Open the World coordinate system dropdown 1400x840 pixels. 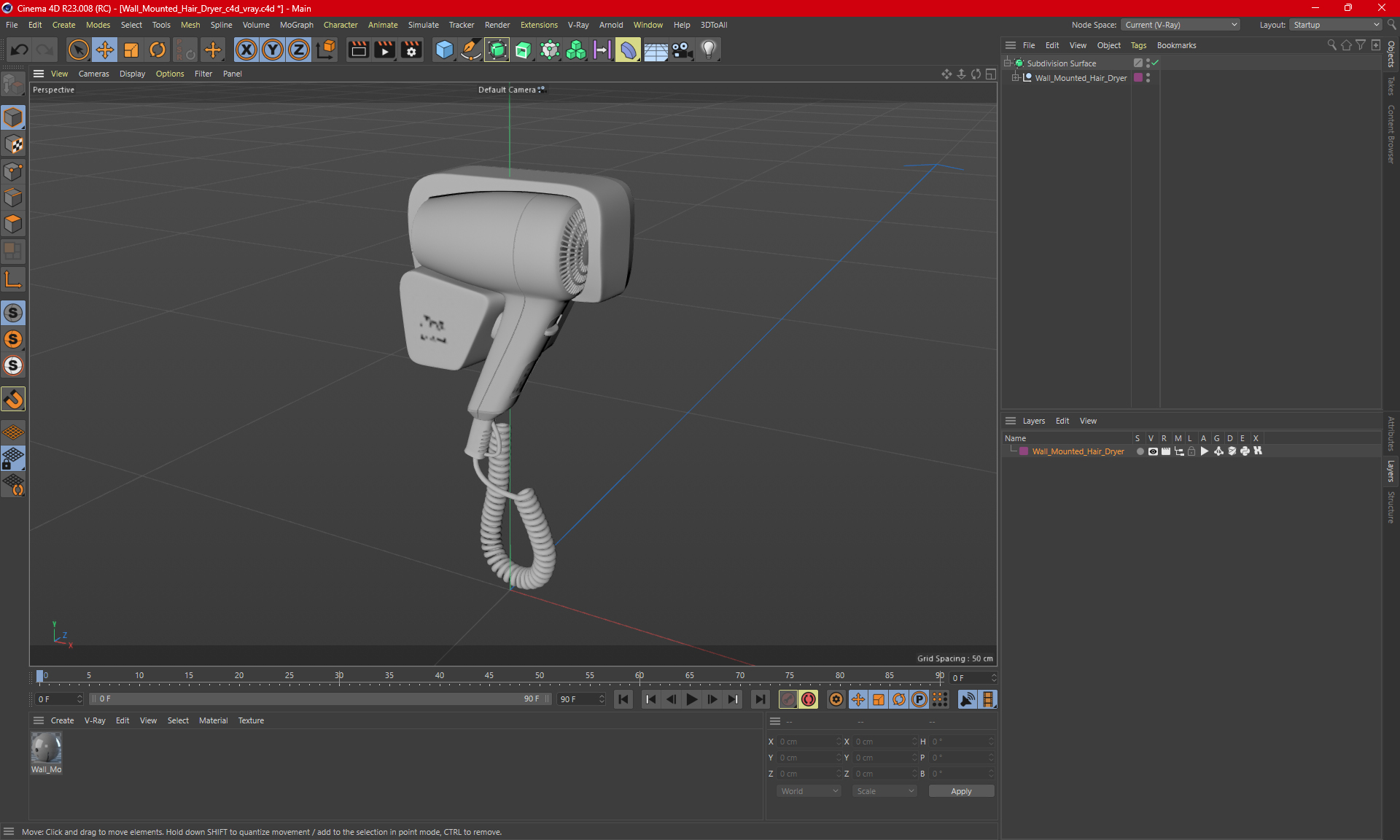[809, 791]
